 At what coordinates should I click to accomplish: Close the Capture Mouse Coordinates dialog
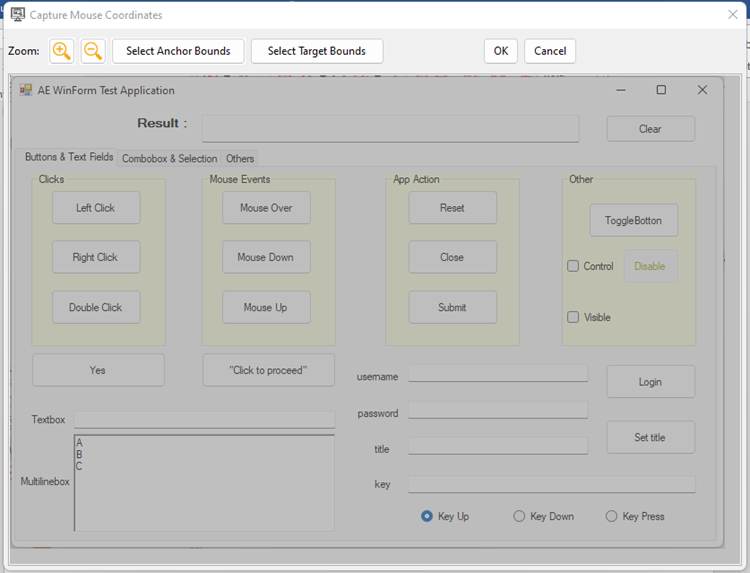coord(733,15)
